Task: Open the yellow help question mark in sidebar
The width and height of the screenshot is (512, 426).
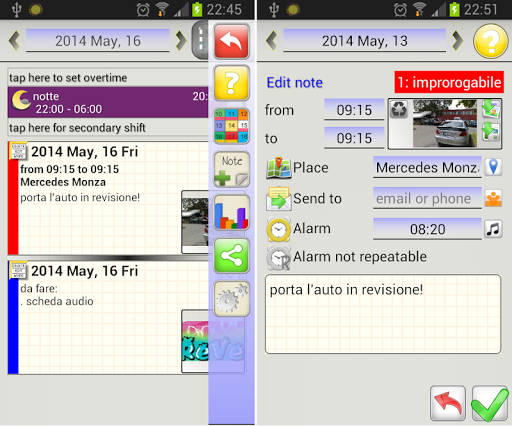Action: pyautogui.click(x=231, y=83)
